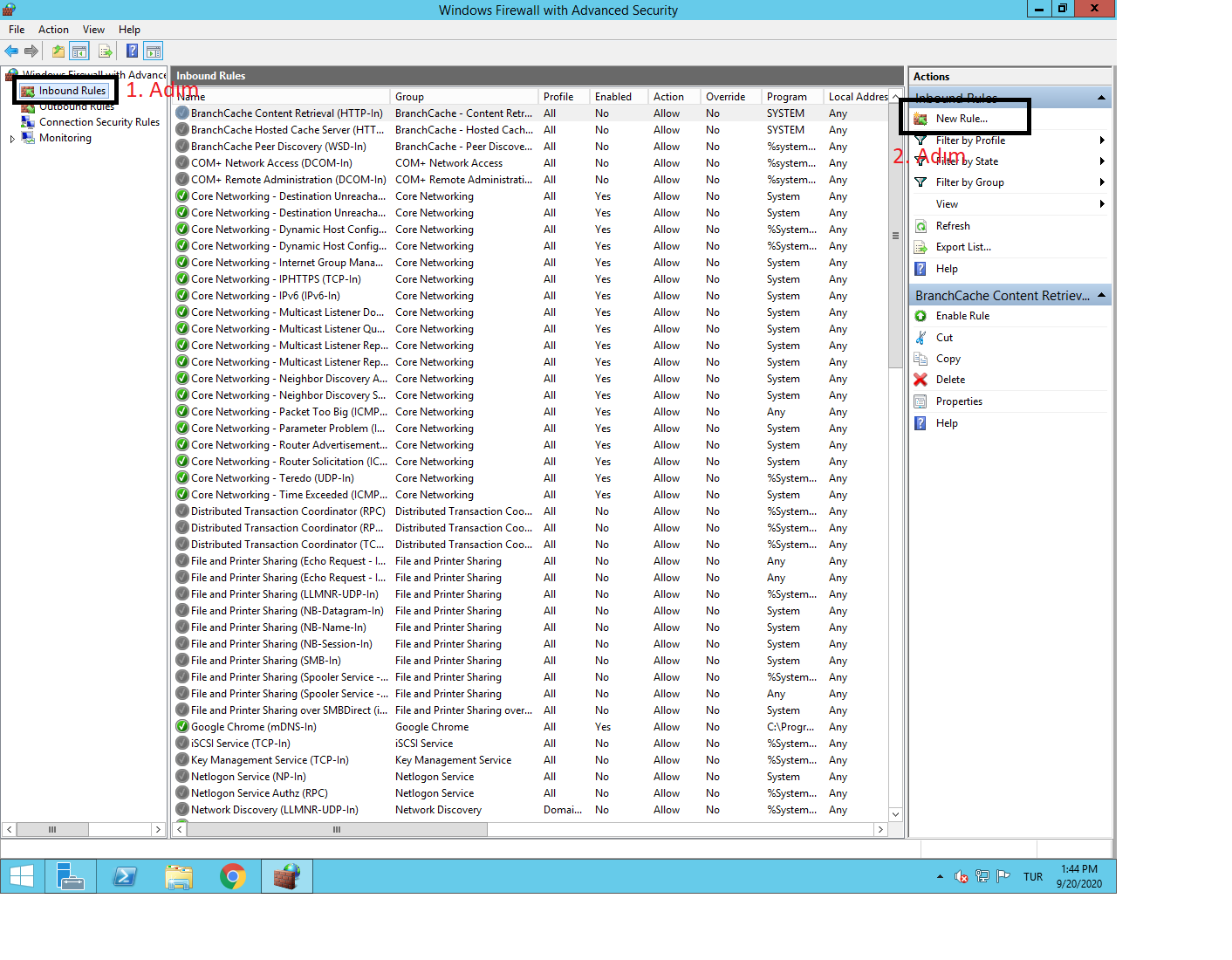Sort by the Override column header
Viewport: 1232px width, 960px height.
[x=731, y=97]
